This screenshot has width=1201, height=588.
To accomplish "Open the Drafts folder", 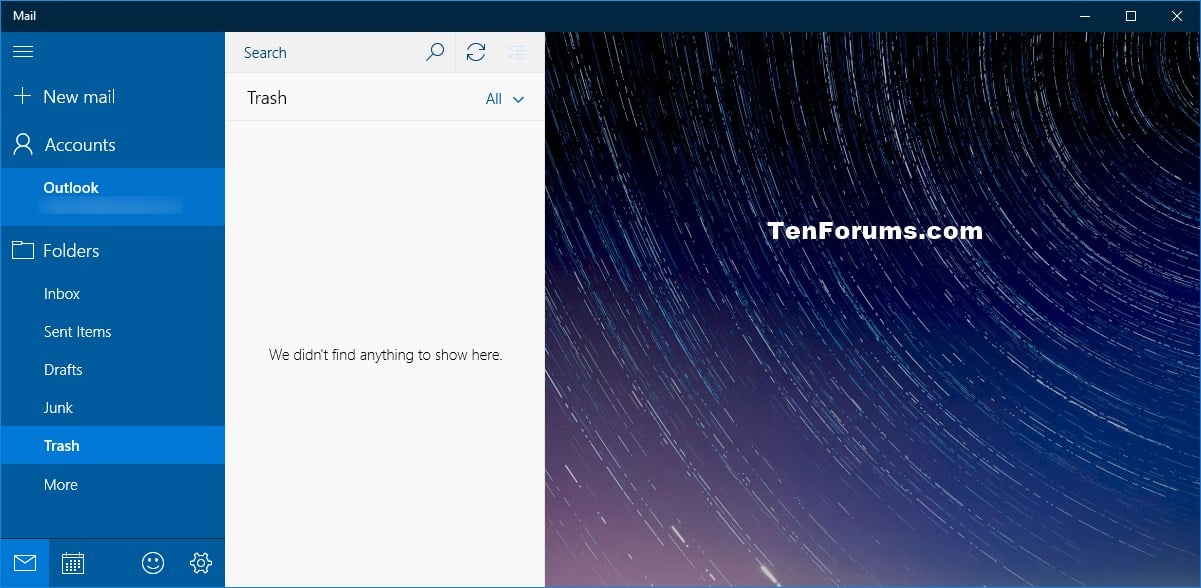I will [x=112, y=369].
